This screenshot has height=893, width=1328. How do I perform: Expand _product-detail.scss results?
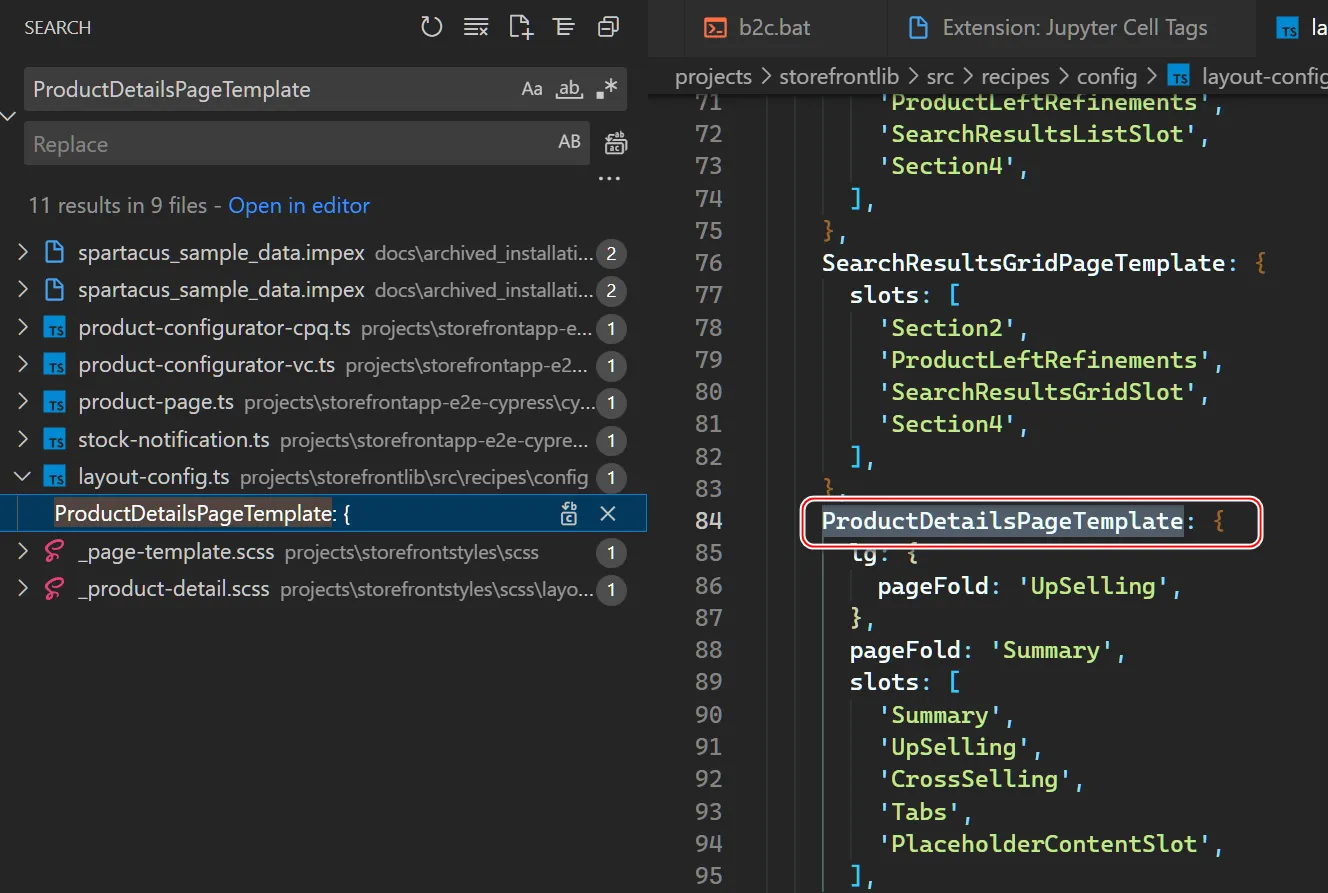point(22,589)
